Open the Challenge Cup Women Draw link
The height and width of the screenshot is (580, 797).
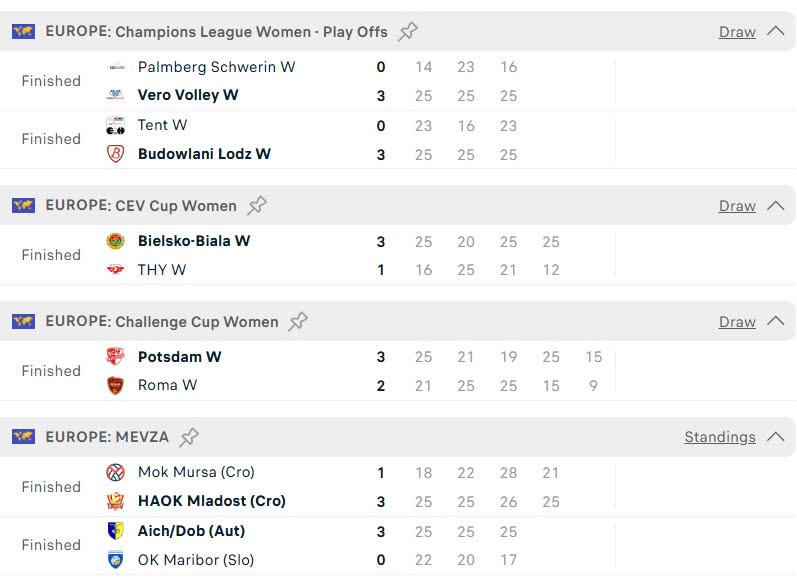(737, 322)
